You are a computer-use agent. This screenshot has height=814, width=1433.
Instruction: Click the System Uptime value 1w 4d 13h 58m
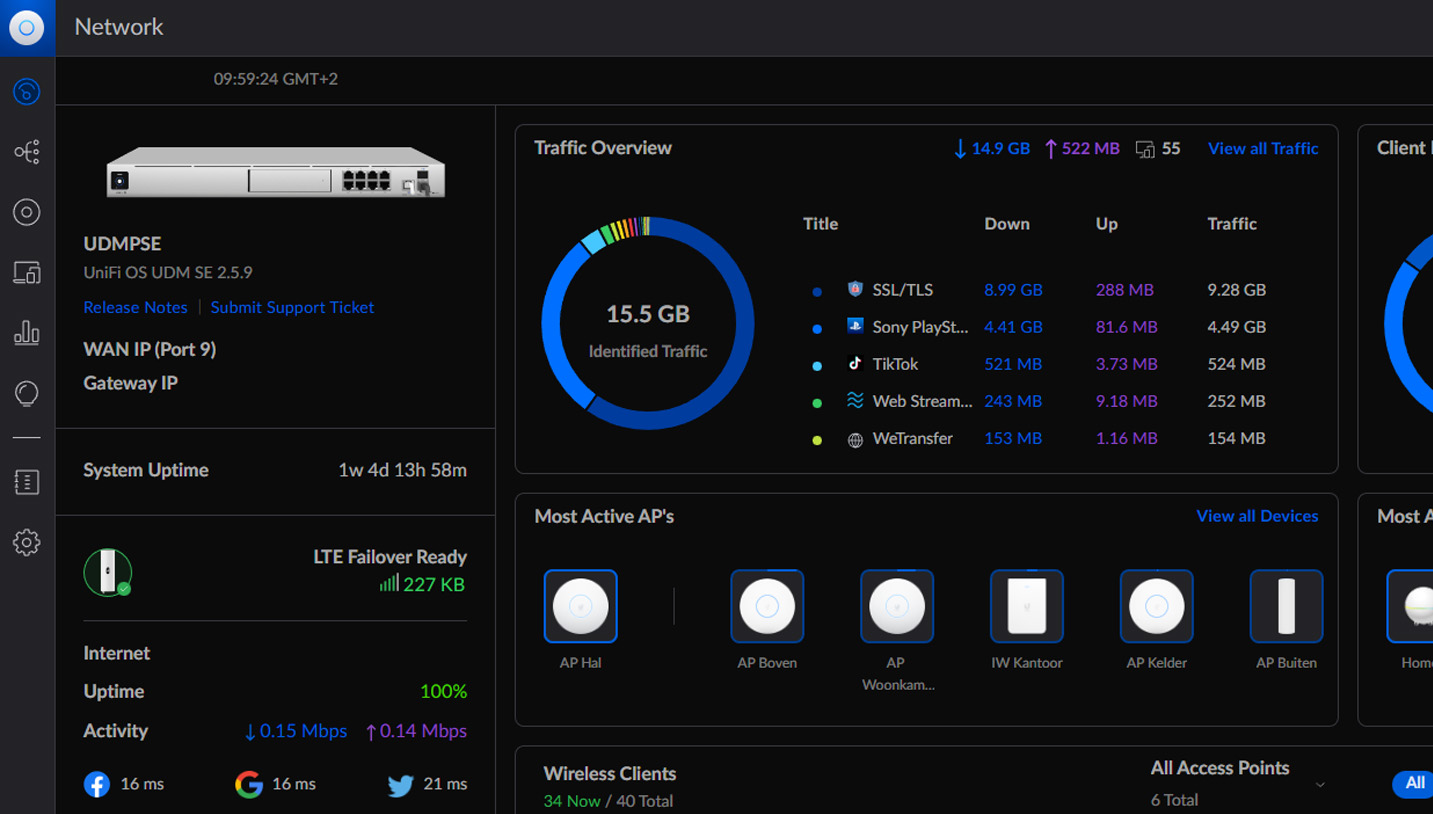[x=402, y=470]
